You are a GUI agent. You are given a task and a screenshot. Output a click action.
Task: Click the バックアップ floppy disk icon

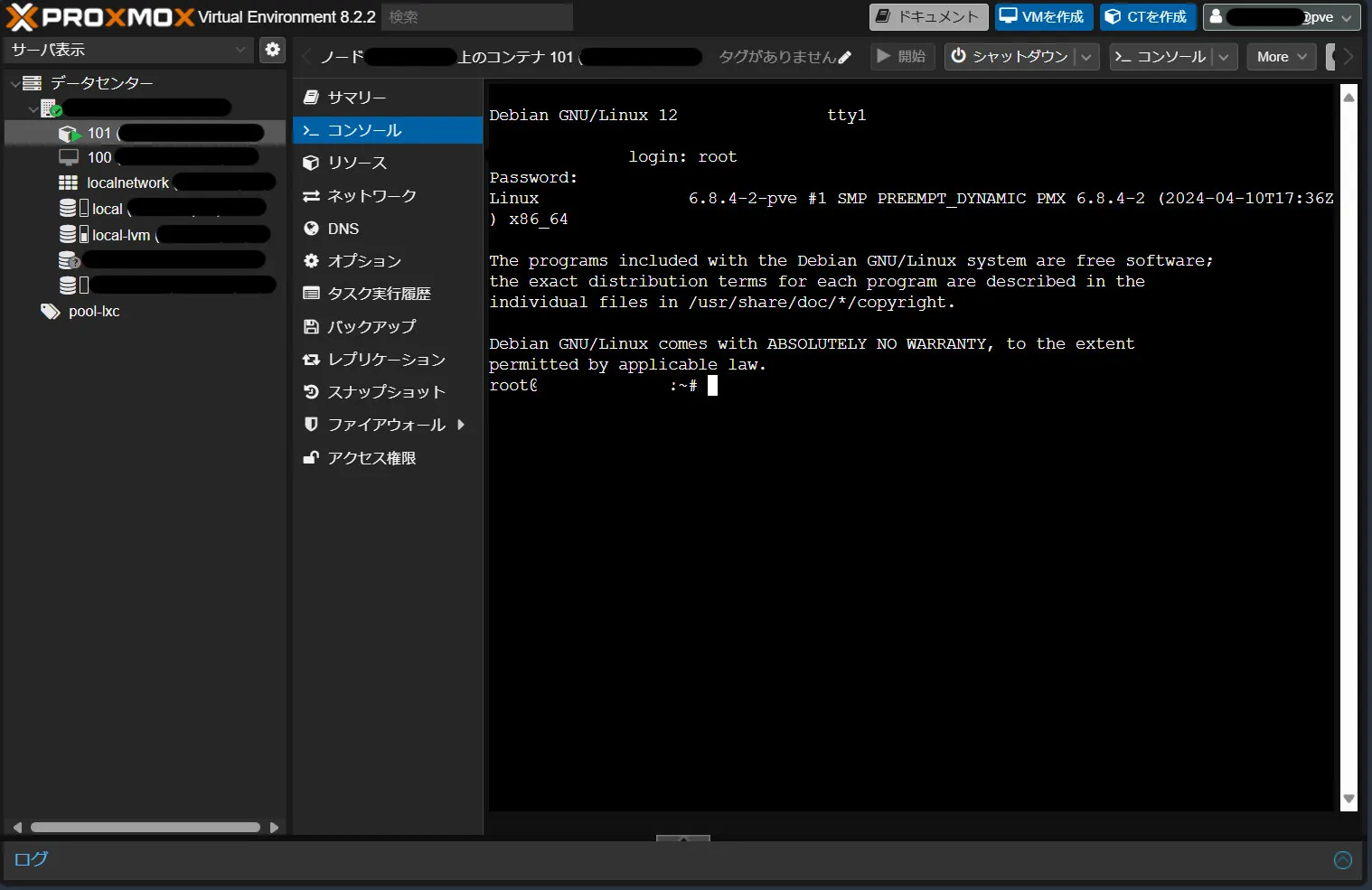[x=311, y=326]
